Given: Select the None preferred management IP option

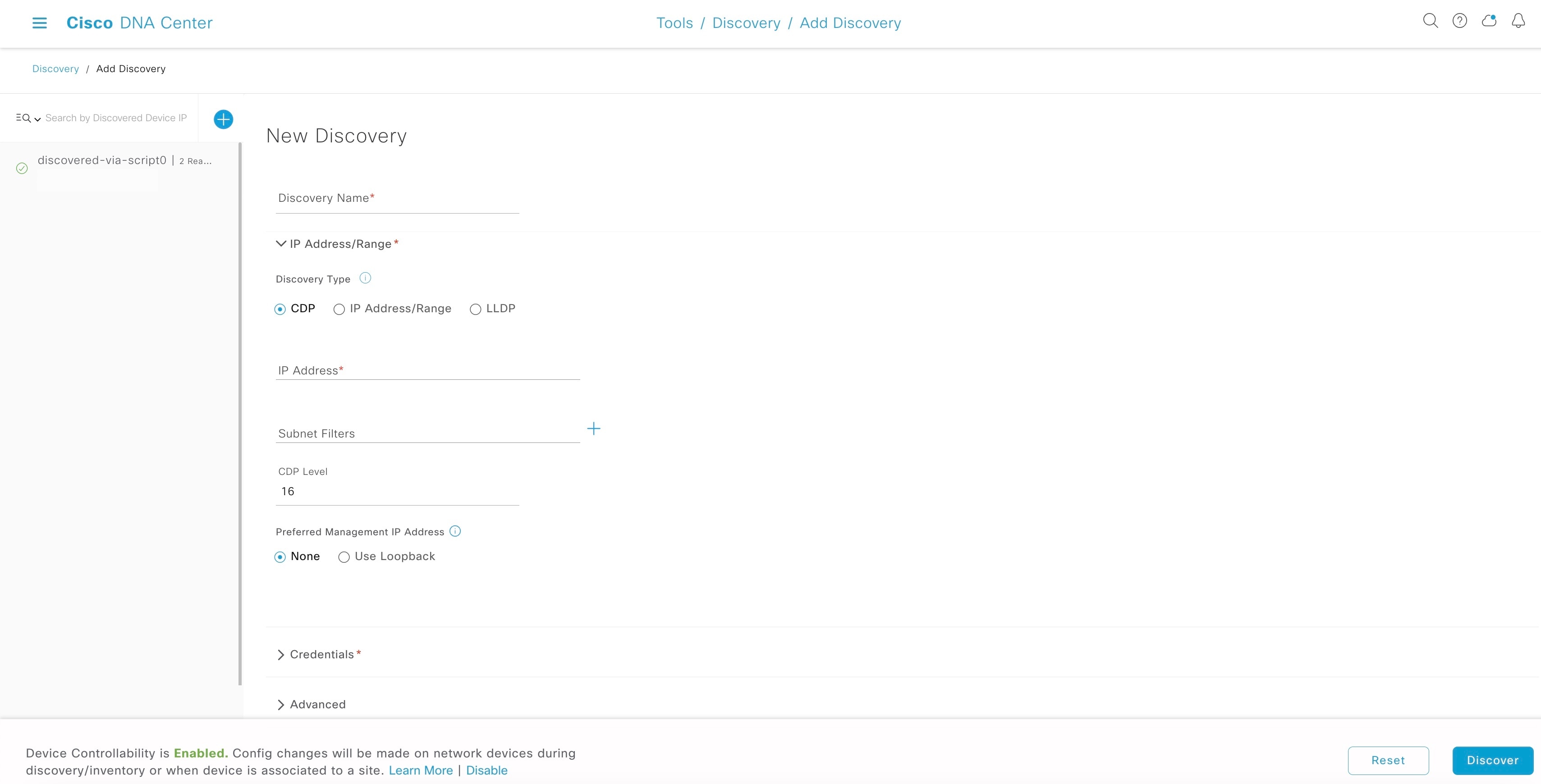Looking at the screenshot, I should (281, 557).
